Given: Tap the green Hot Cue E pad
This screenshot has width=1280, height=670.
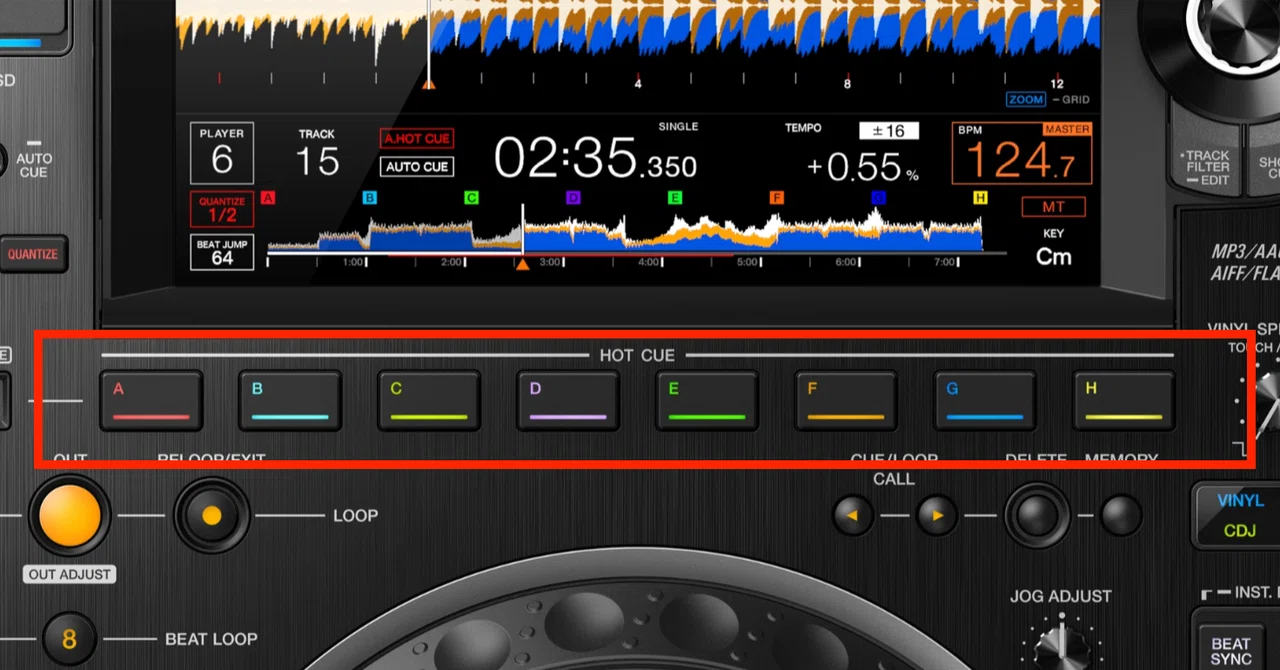Looking at the screenshot, I should click(707, 401).
